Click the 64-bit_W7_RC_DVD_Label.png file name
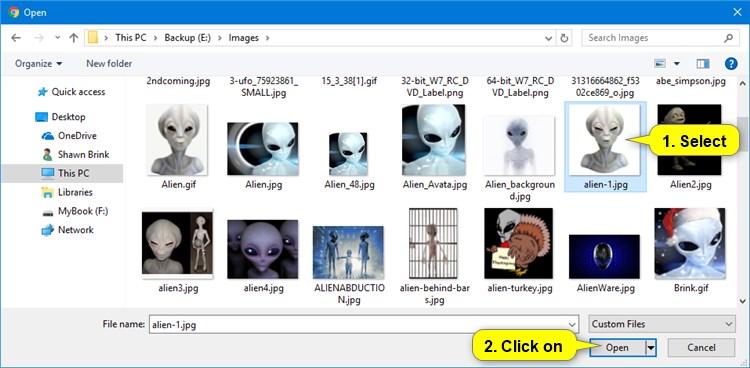Viewport: 750px width, 368px height. pos(520,87)
